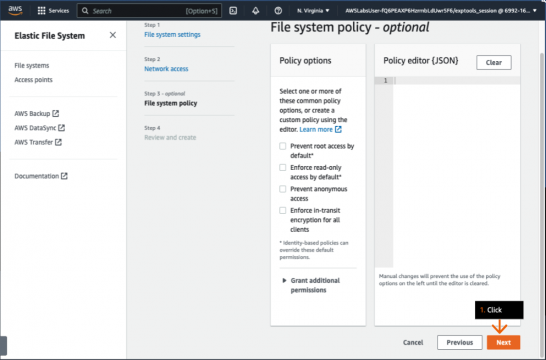Close the Elastic File System sidebar

tap(112, 35)
